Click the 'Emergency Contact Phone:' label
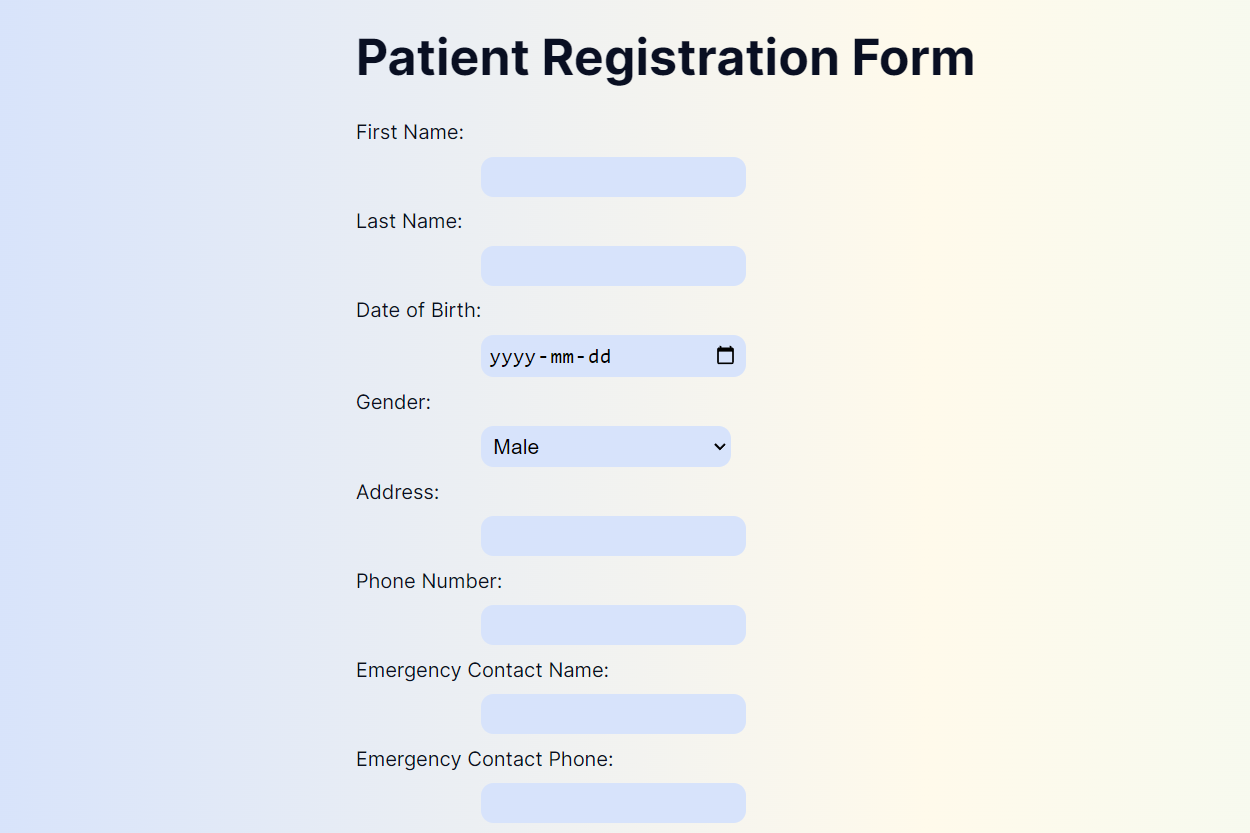The image size is (1250, 833). (484, 759)
